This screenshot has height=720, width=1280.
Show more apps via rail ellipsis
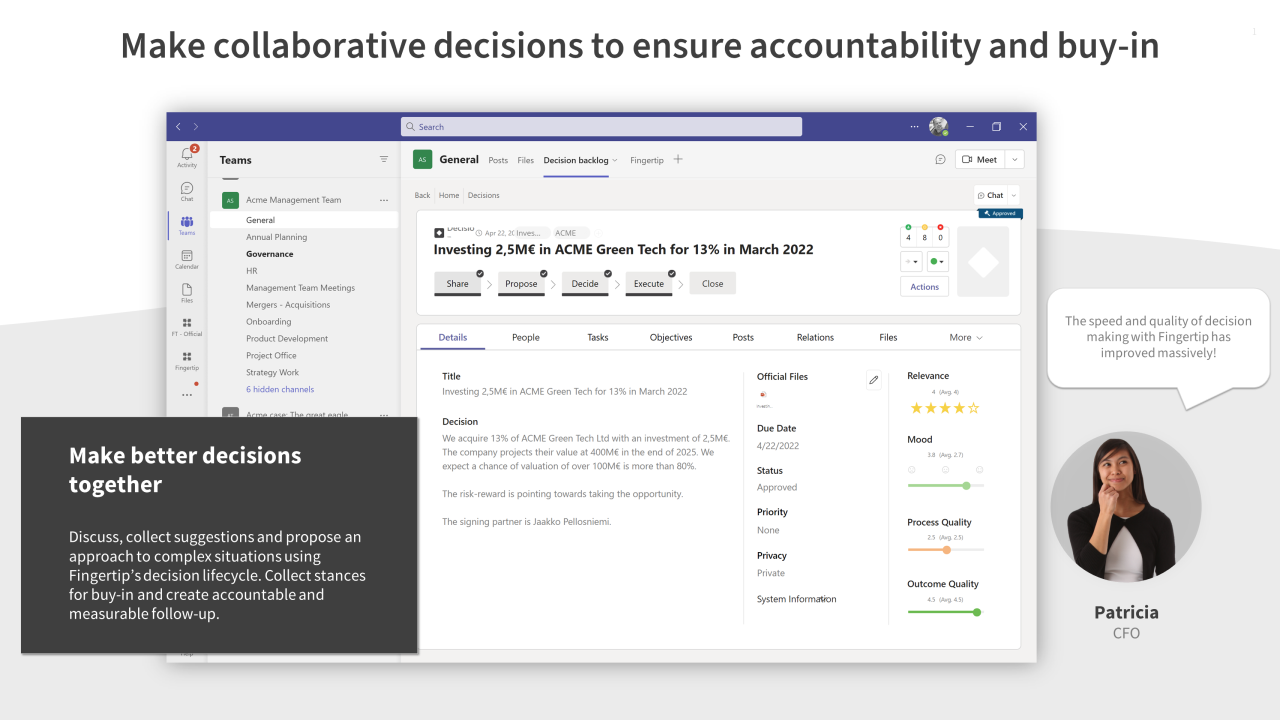click(x=187, y=395)
